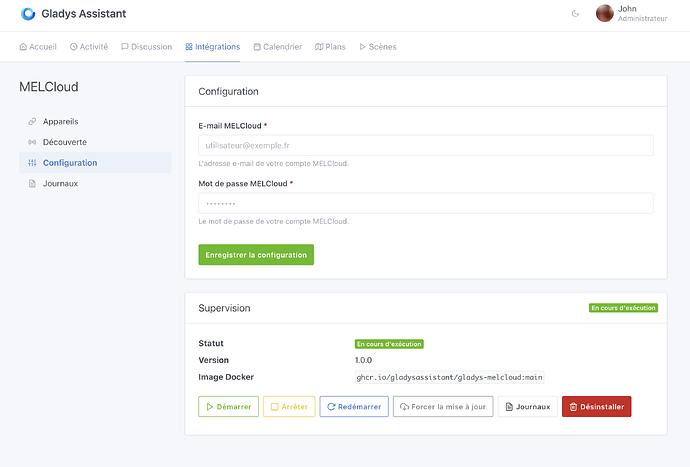Click the version value 1.0.0
This screenshot has width=690, height=467.
363,360
